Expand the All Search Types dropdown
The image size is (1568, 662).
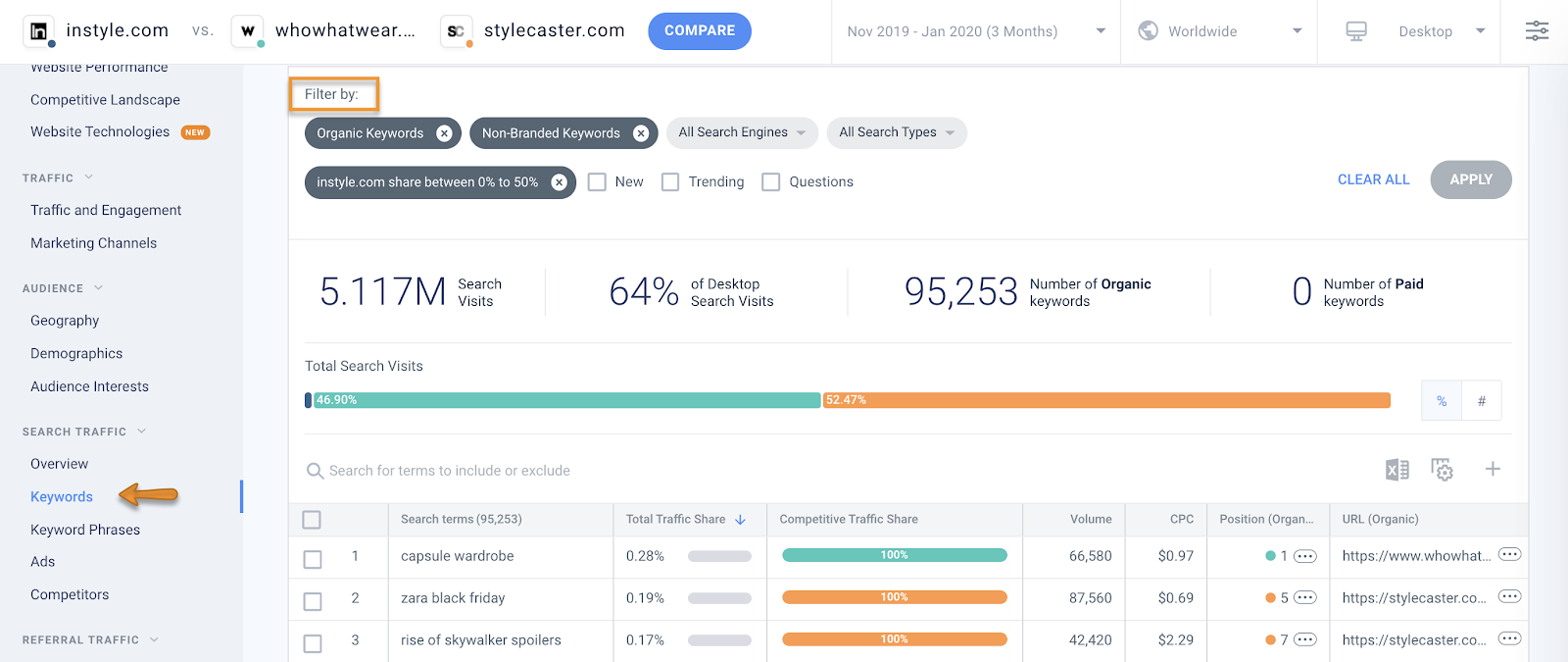pos(897,132)
